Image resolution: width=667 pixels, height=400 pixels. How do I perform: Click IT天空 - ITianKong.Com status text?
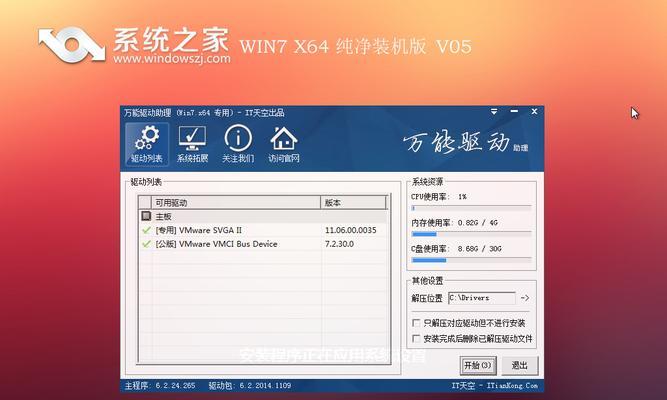[x=494, y=386]
